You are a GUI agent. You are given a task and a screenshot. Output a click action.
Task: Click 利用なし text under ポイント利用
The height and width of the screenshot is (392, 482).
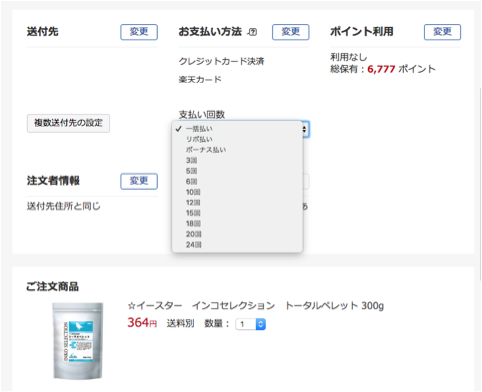[349, 57]
